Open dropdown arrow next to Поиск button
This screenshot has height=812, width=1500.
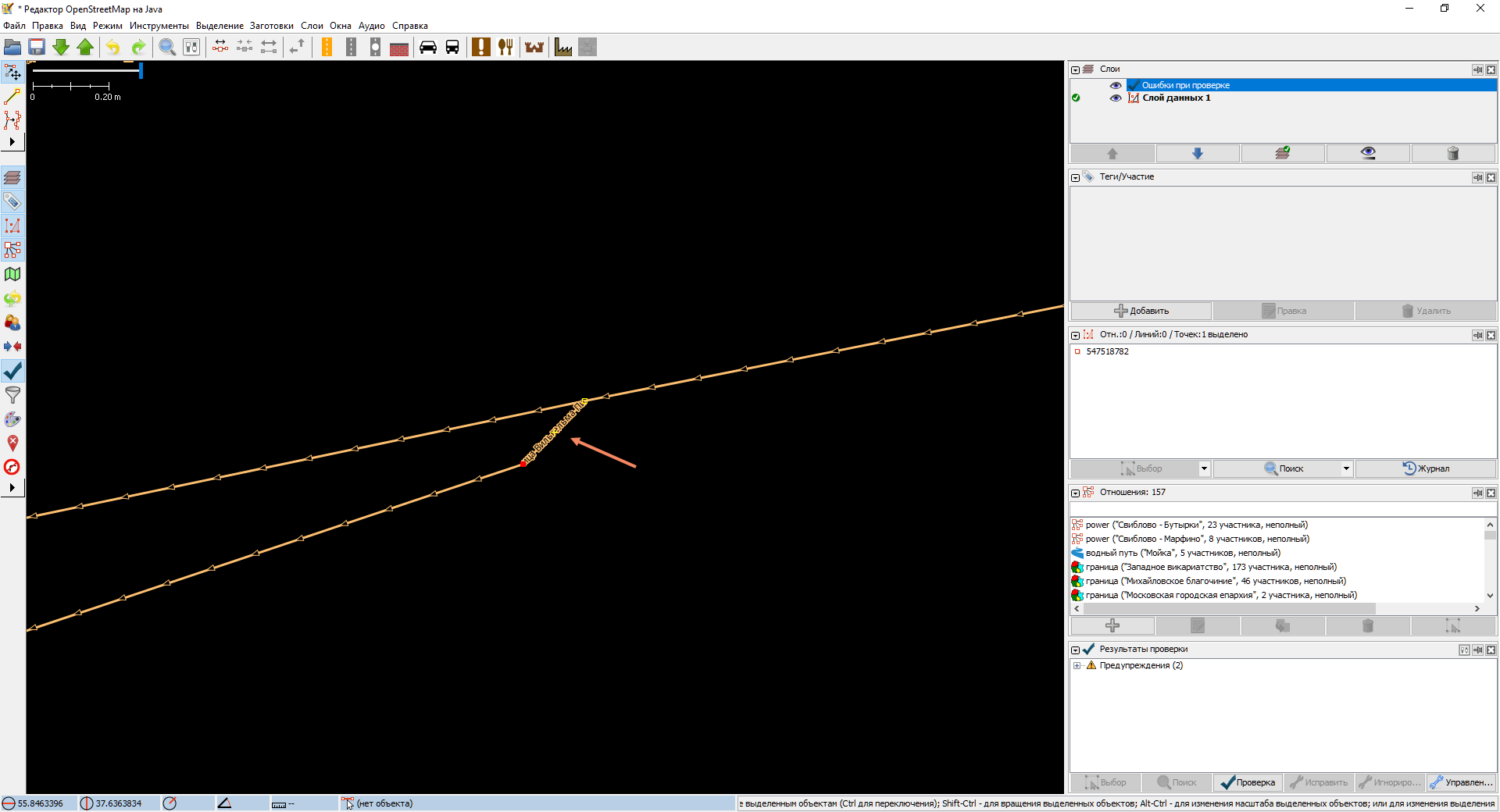click(1346, 468)
